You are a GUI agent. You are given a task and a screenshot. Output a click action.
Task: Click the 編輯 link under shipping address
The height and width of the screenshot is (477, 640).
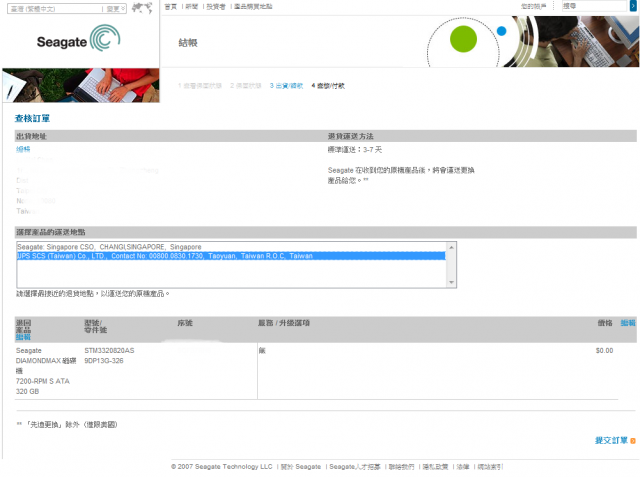point(23,149)
